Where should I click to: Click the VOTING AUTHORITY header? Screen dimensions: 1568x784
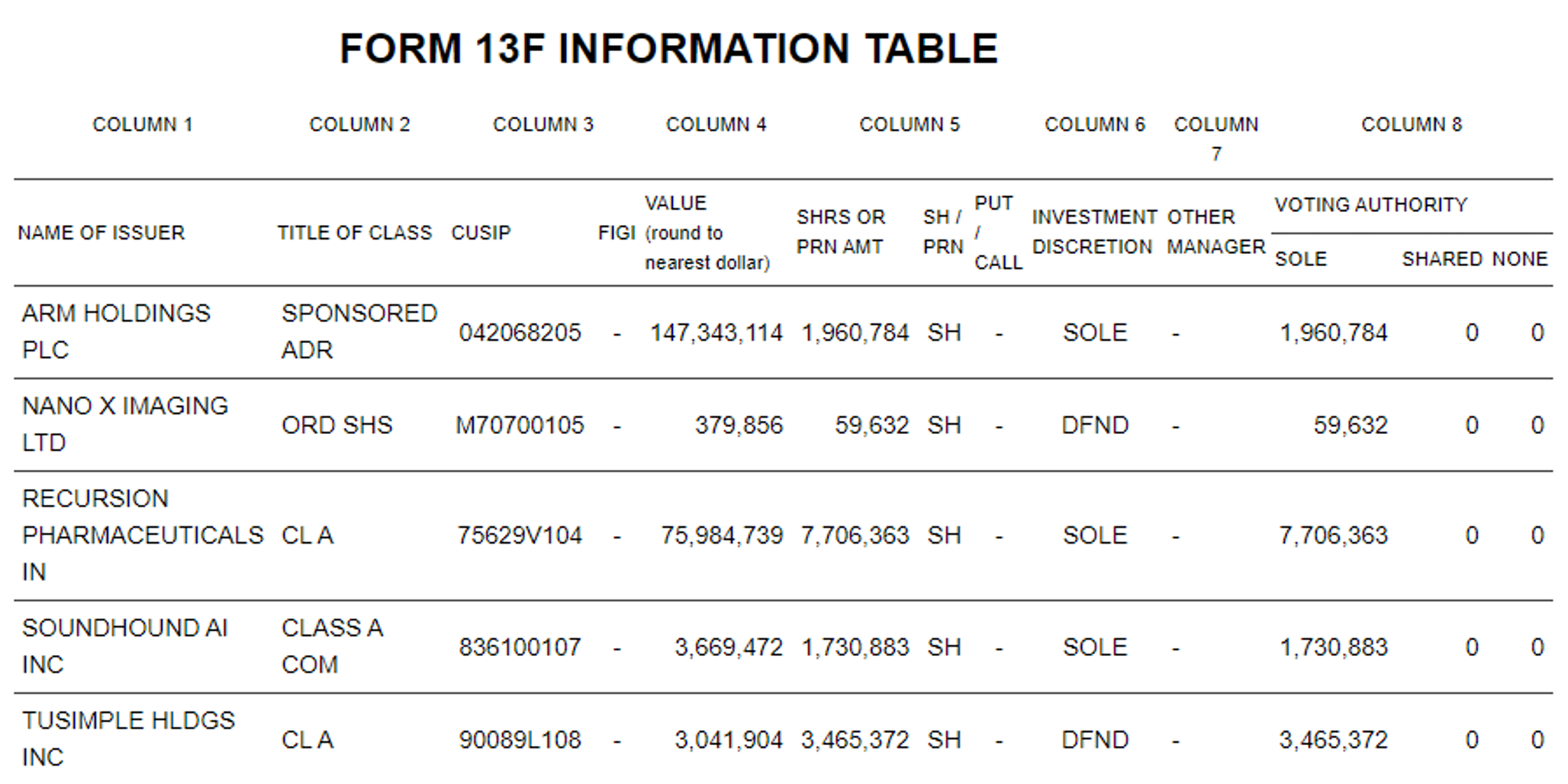(x=1370, y=204)
